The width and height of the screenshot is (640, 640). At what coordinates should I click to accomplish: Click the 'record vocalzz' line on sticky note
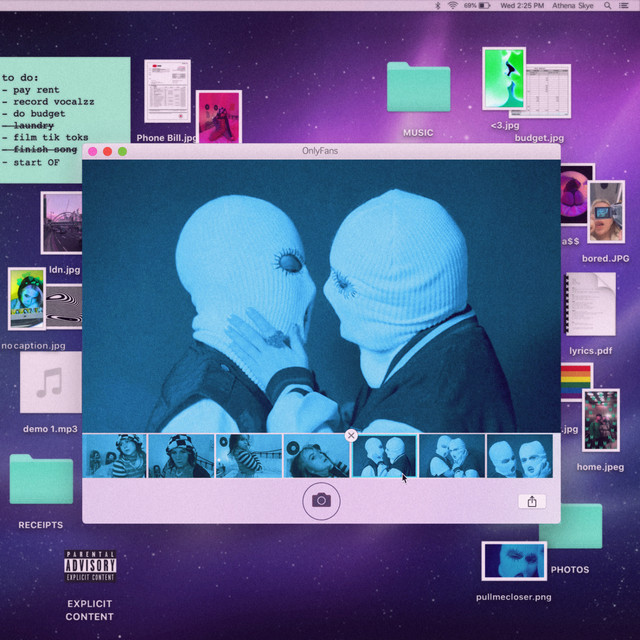[49, 102]
